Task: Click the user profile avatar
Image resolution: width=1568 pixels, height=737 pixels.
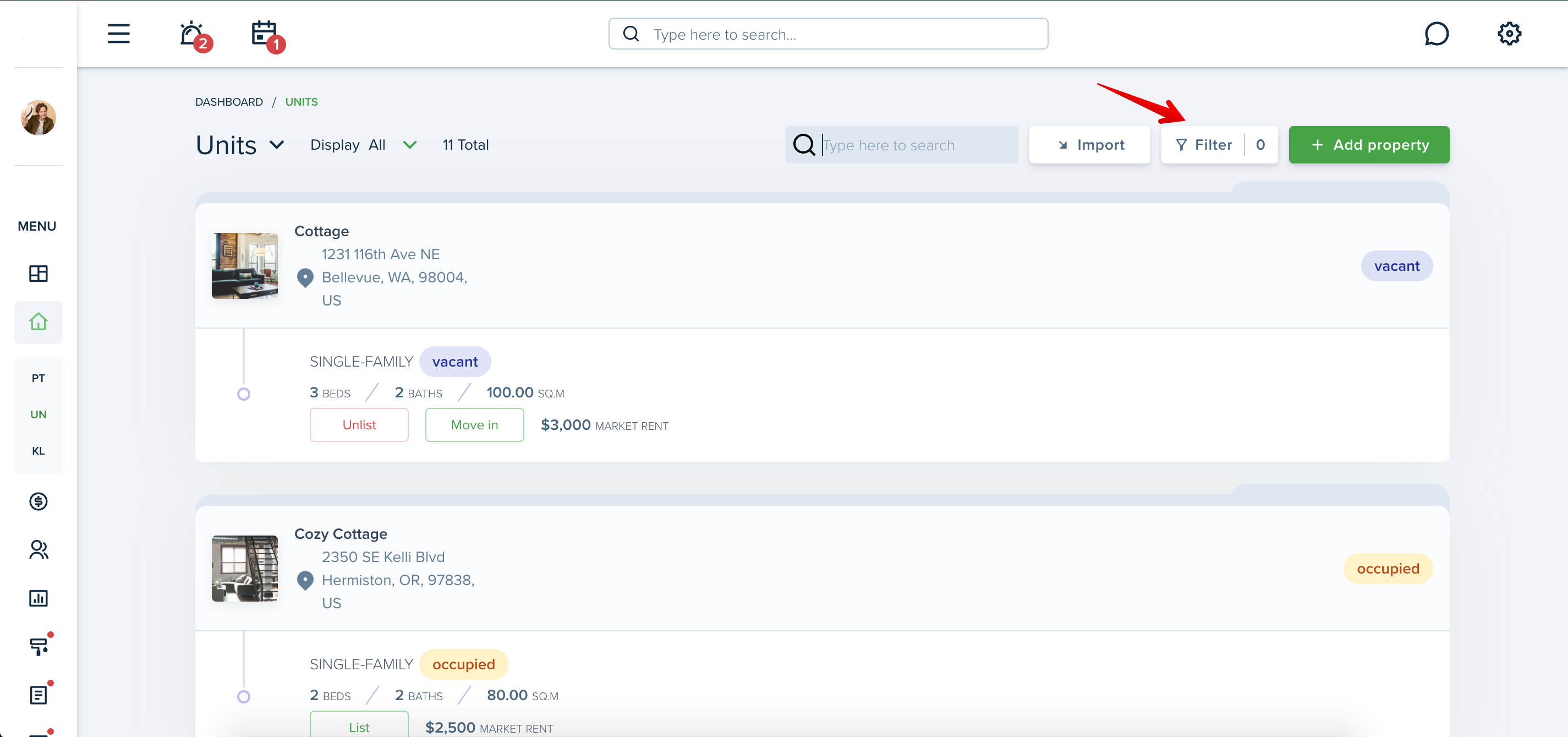Action: click(39, 118)
